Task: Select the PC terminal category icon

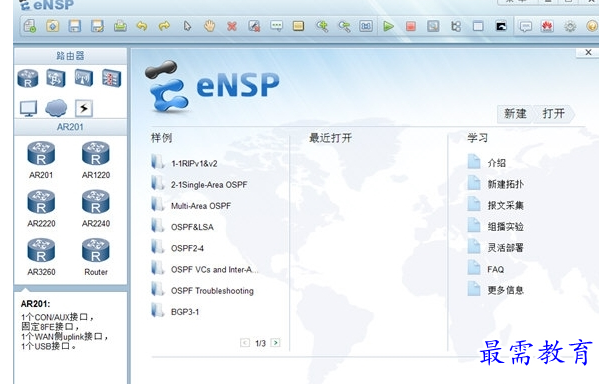Action: coord(28,108)
